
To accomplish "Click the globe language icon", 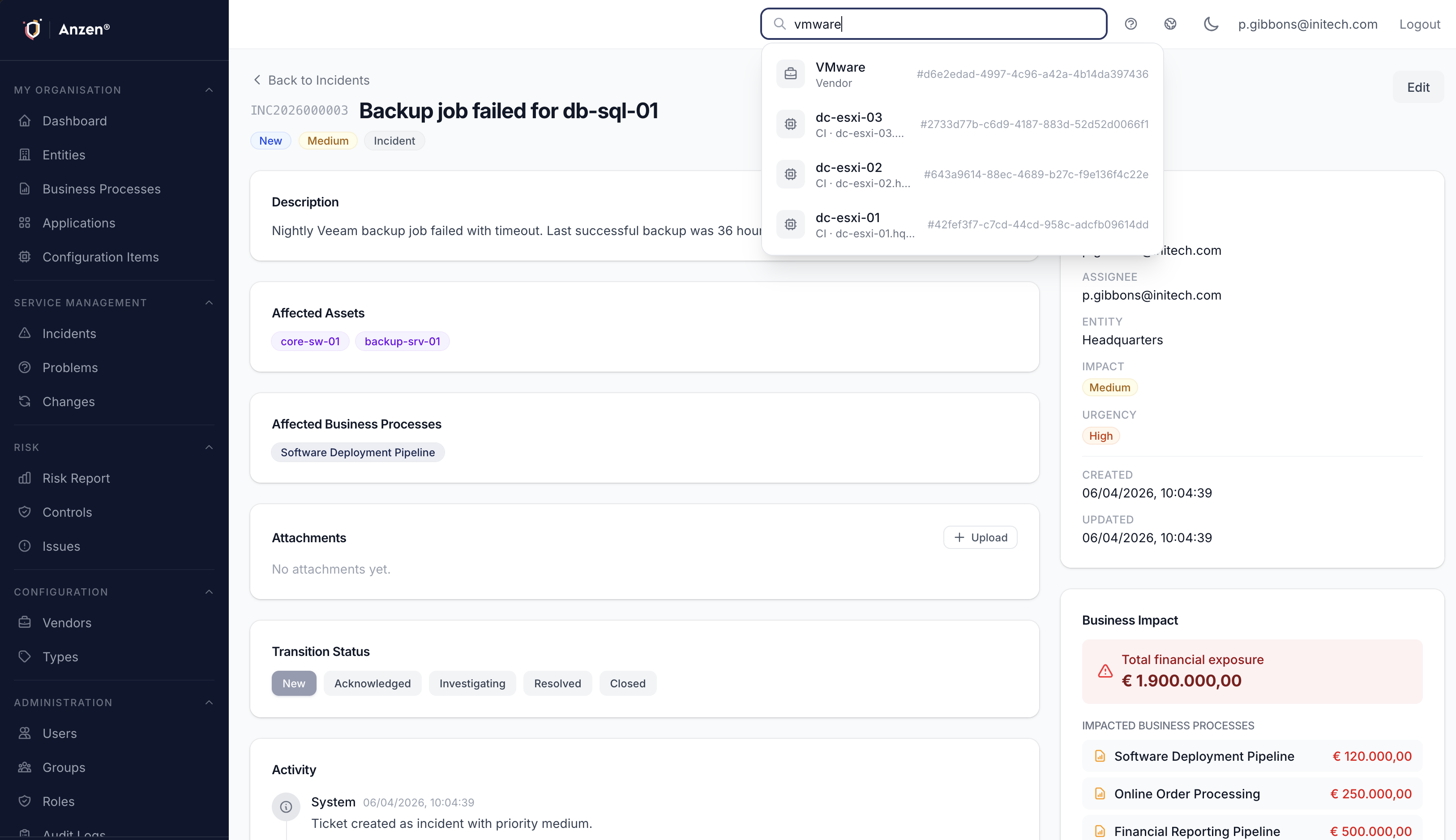I will (1170, 24).
